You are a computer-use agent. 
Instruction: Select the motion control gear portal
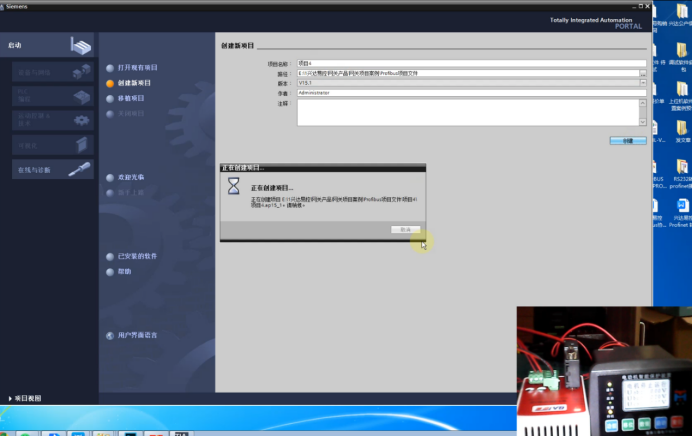pyautogui.click(x=53, y=120)
